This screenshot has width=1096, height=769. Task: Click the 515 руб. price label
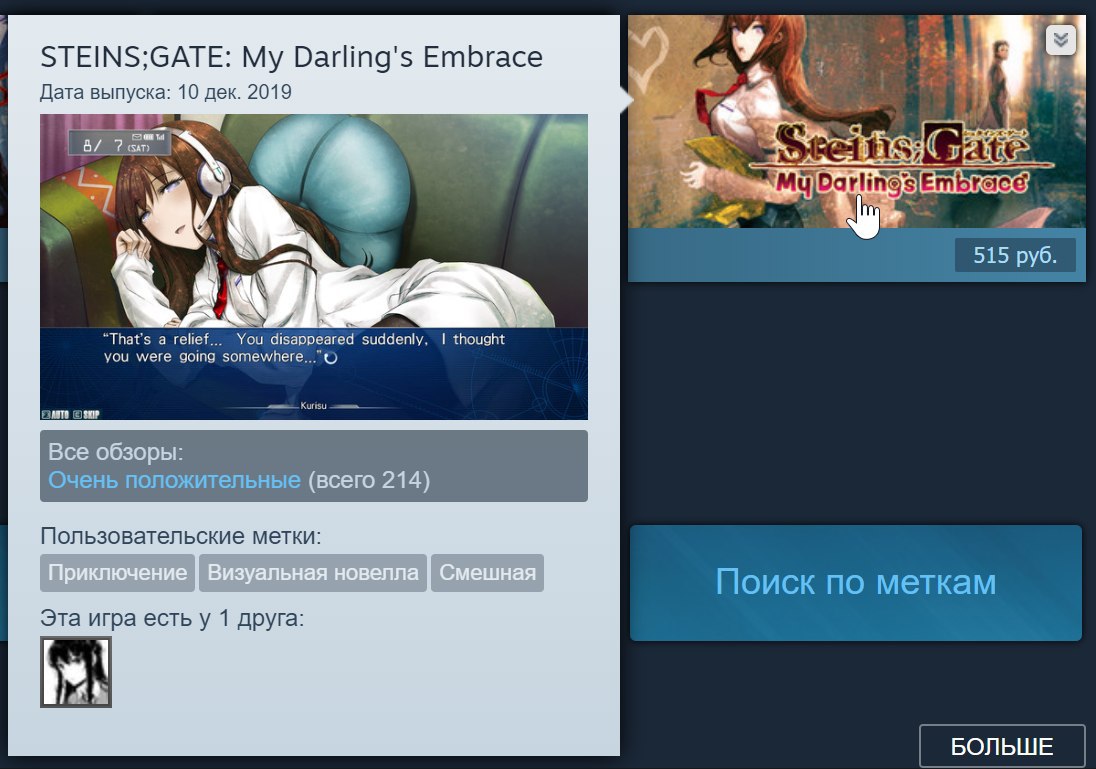point(1015,255)
